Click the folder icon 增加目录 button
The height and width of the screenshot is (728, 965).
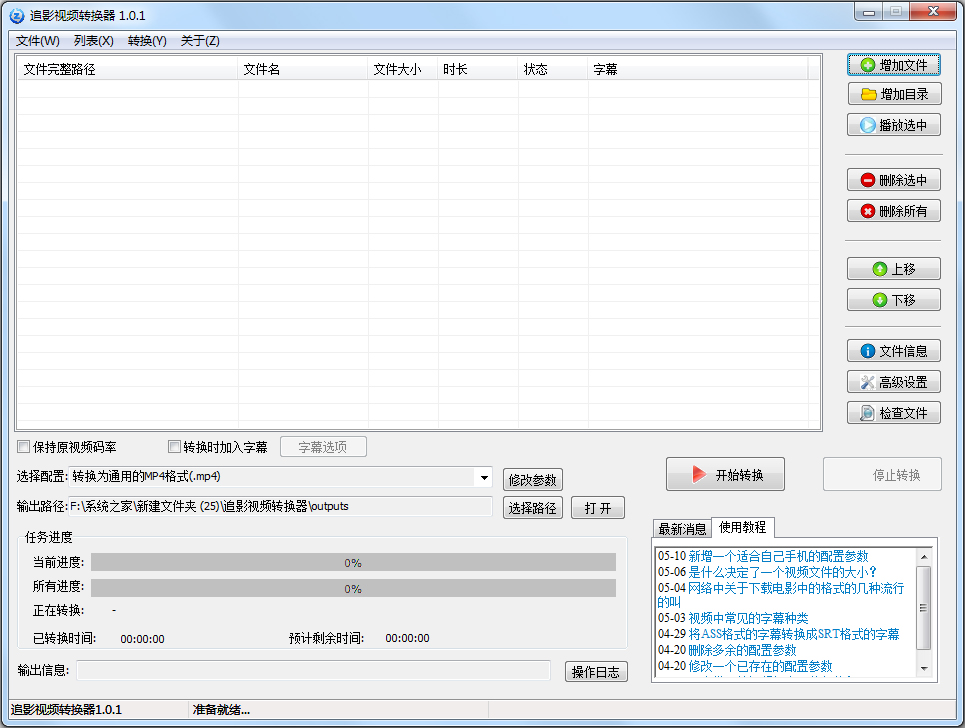click(x=894, y=94)
